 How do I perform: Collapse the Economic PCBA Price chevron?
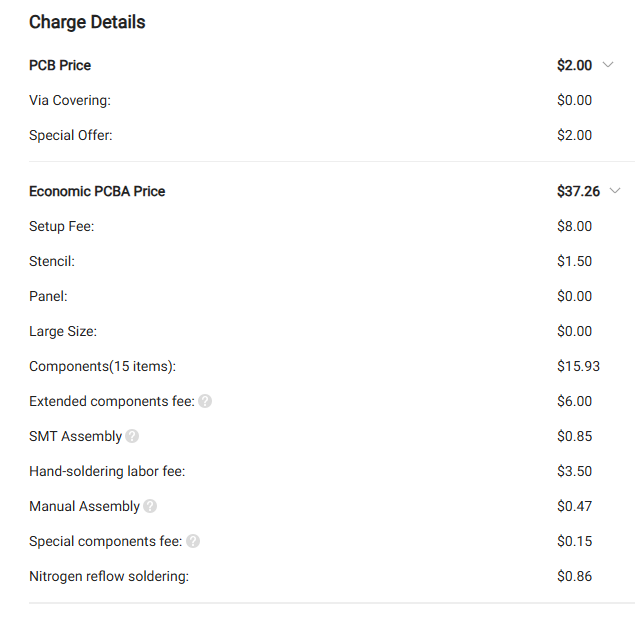coord(615,191)
